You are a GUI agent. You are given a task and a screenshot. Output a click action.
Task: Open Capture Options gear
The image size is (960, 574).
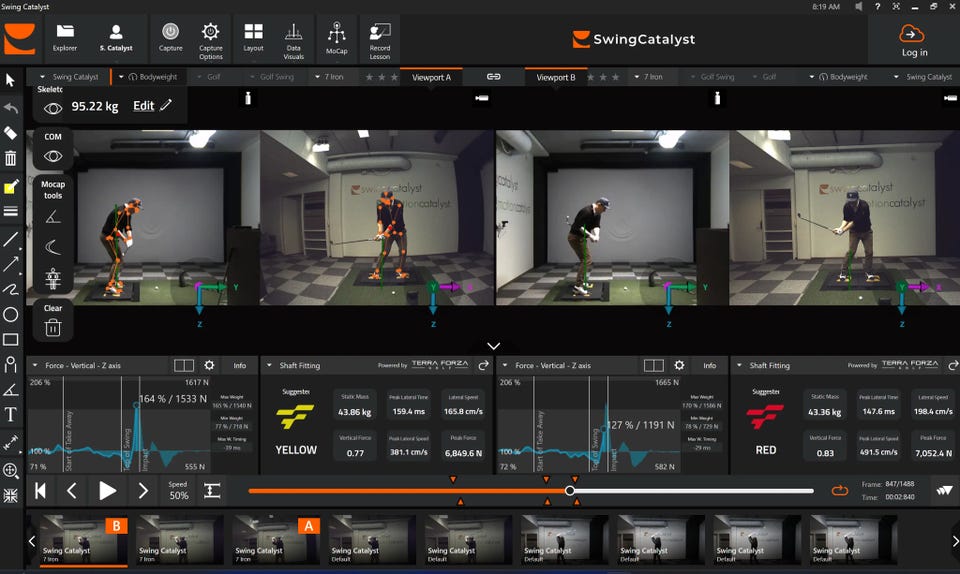click(x=211, y=40)
